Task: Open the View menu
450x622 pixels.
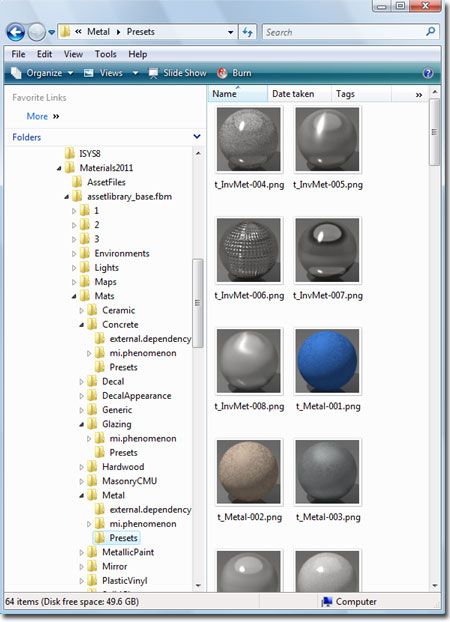Action: pos(73,54)
